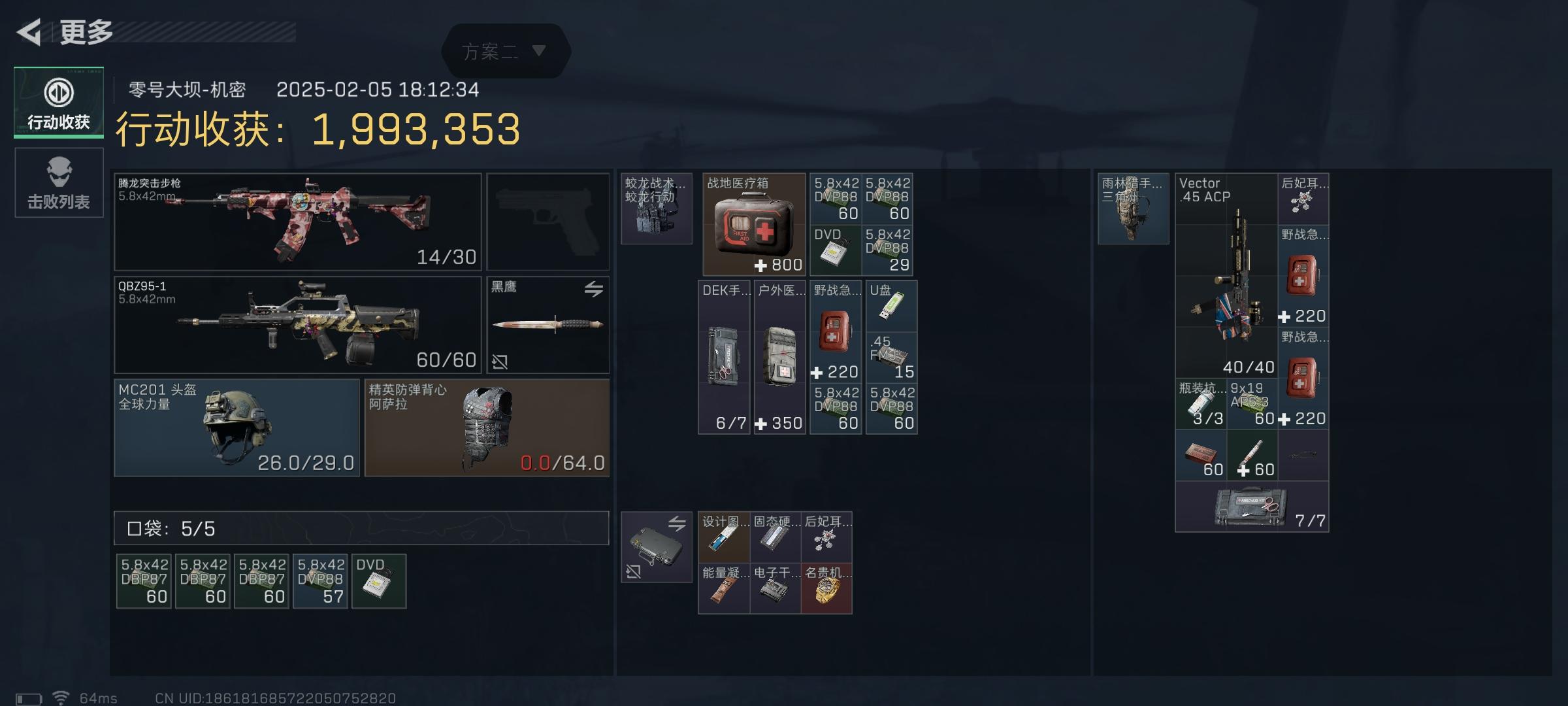Click the safe box swap arrows icon
Viewport: 1568px width, 706px height.
[x=677, y=523]
